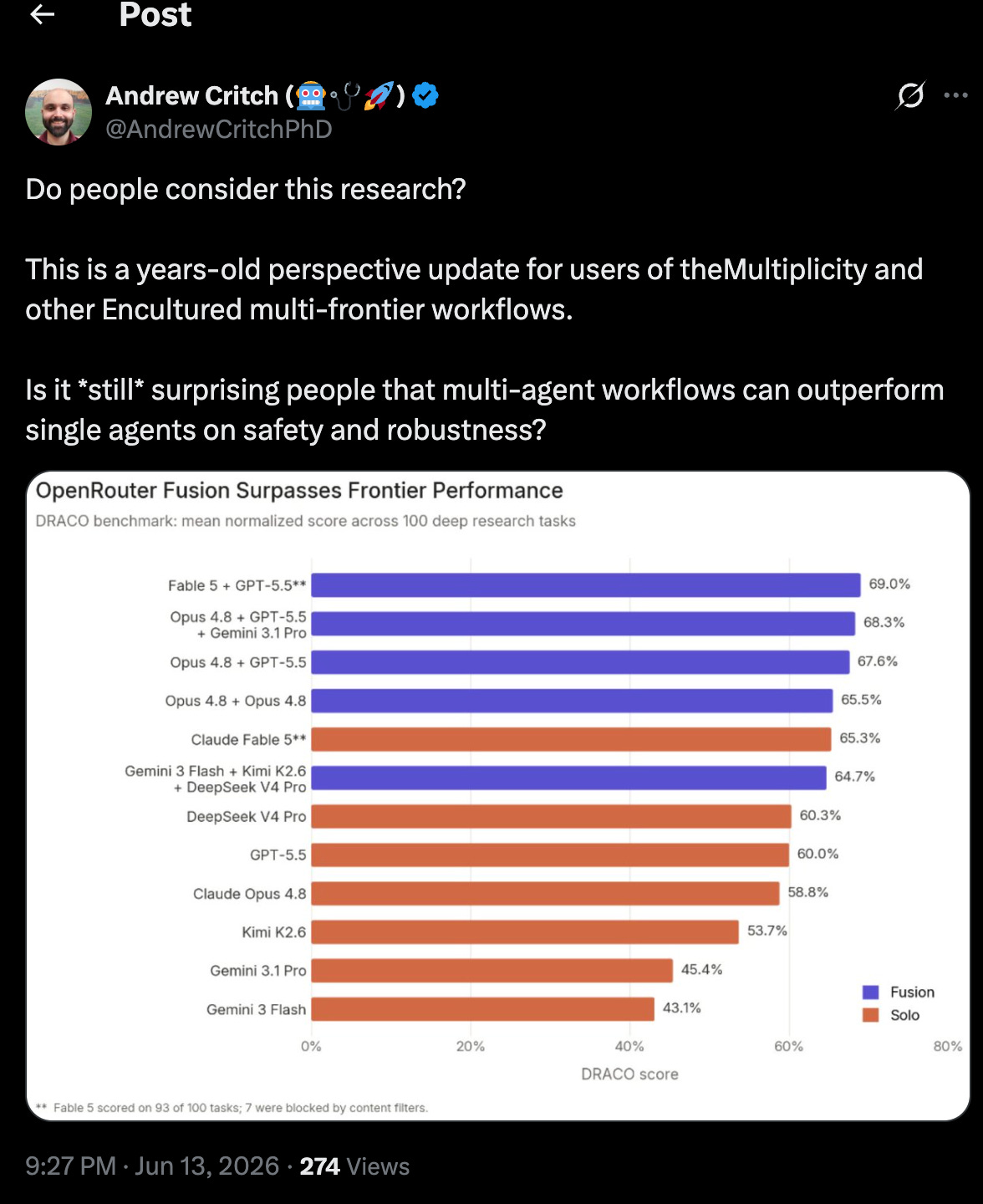
Task: Click the blue verified badge
Action: coord(425,96)
